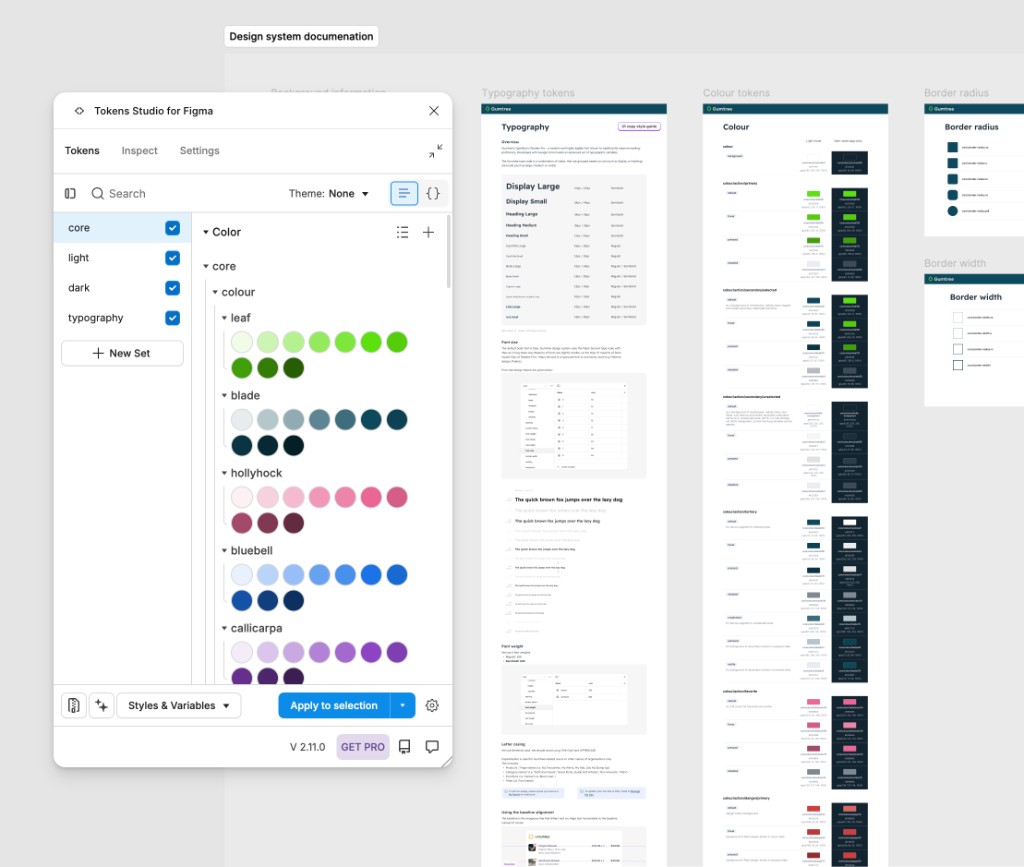The image size is (1024, 867).
Task: Click the sparkle icon in bottom toolbar
Action: [x=101, y=705]
